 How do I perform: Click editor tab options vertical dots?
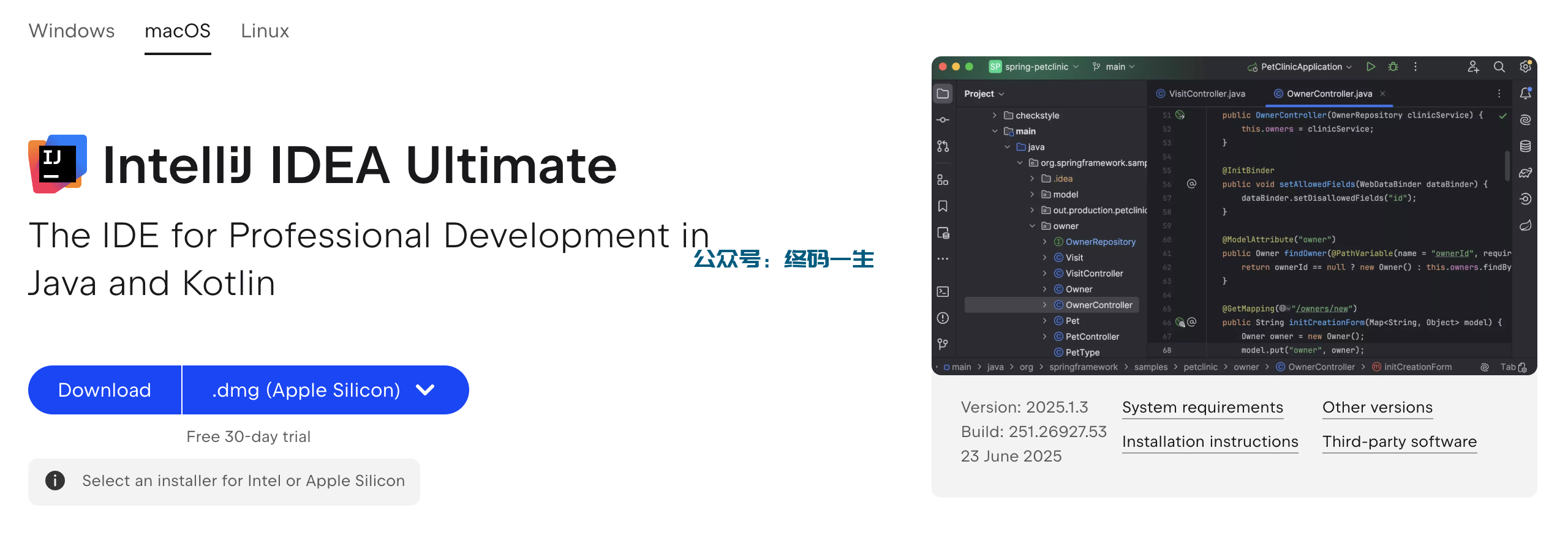click(x=1499, y=94)
